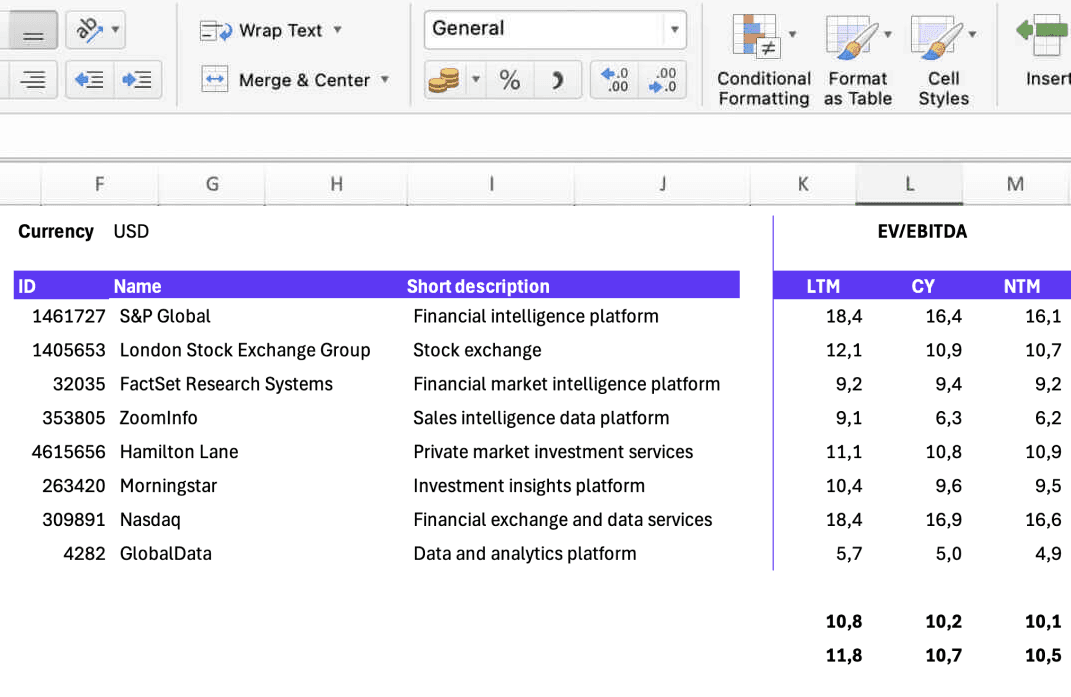Click 'Data and analytics platform' cell
The image size is (1071, 697).
pyautogui.click(x=525, y=554)
